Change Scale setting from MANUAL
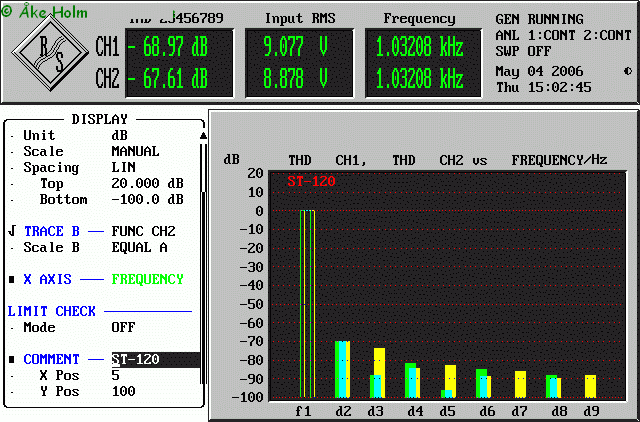 tap(135, 151)
